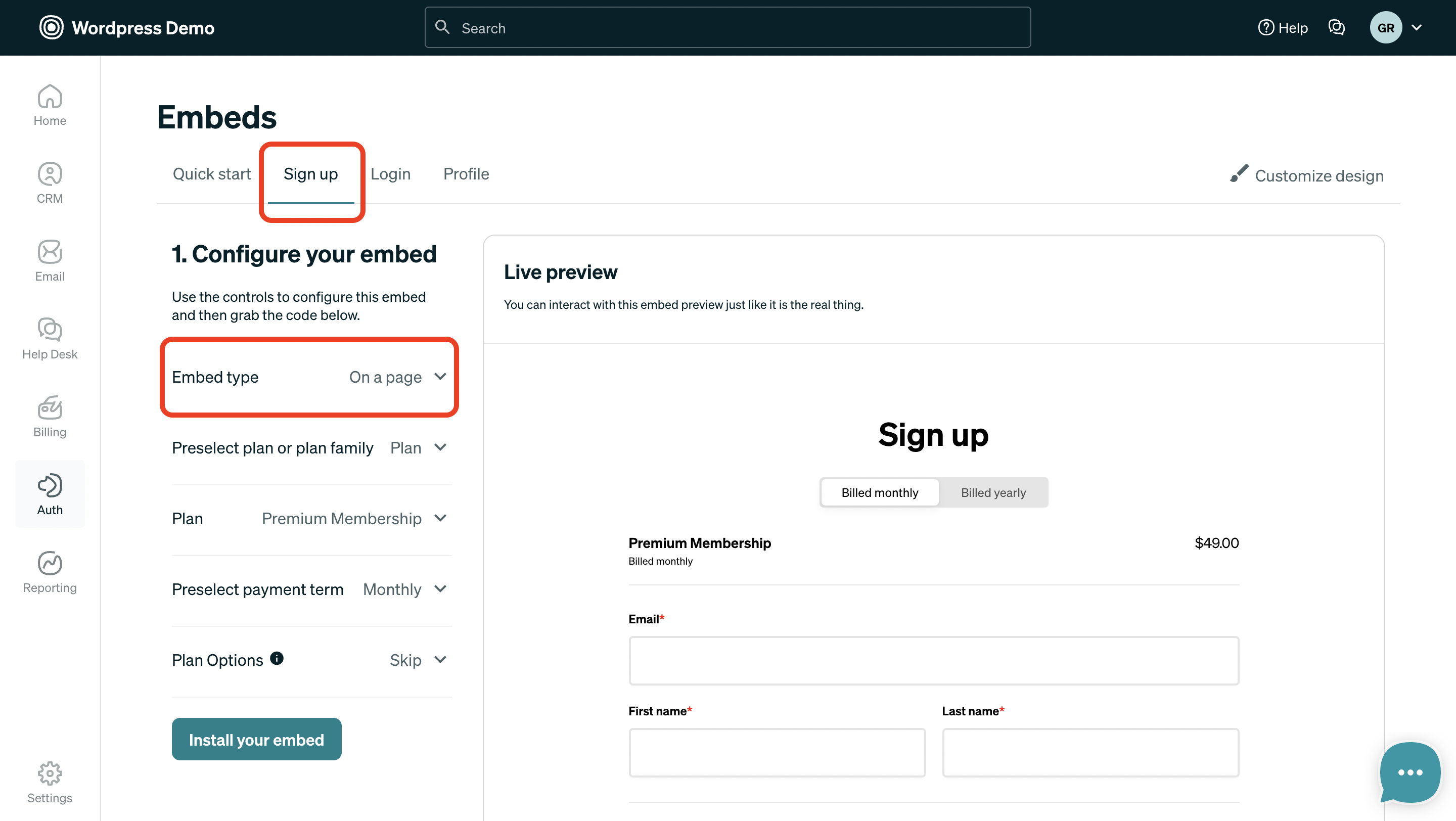Switch to the Profile tab

coord(466,174)
